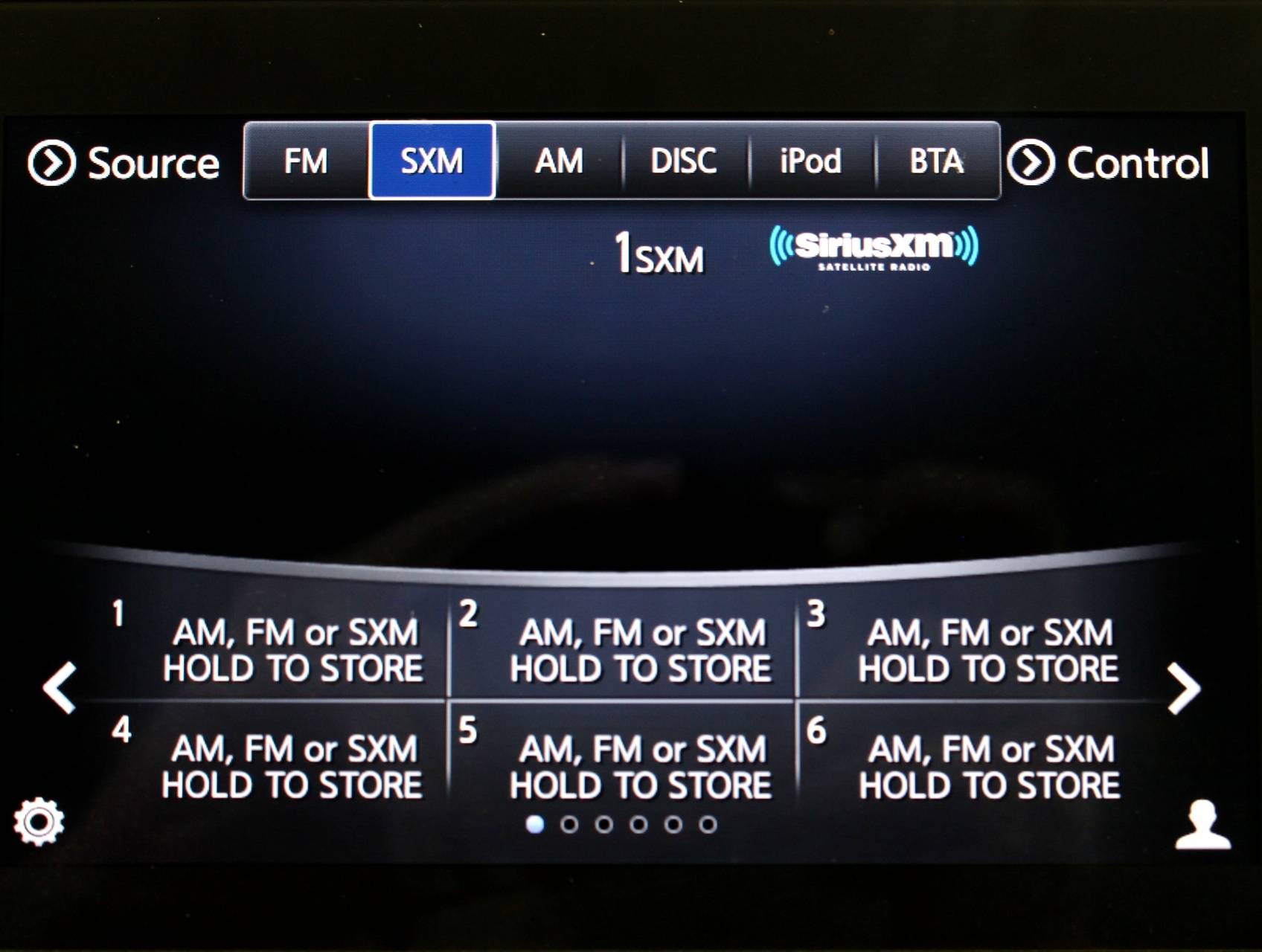Select the DISC source tab
Screen dimensions: 1262x952
pyautogui.click(x=684, y=161)
